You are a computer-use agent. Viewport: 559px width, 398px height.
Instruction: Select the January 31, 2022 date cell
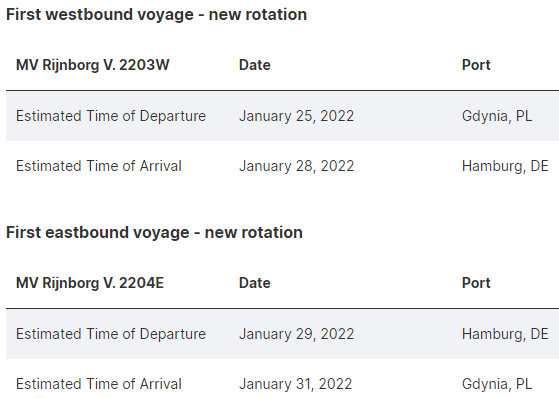pos(296,384)
